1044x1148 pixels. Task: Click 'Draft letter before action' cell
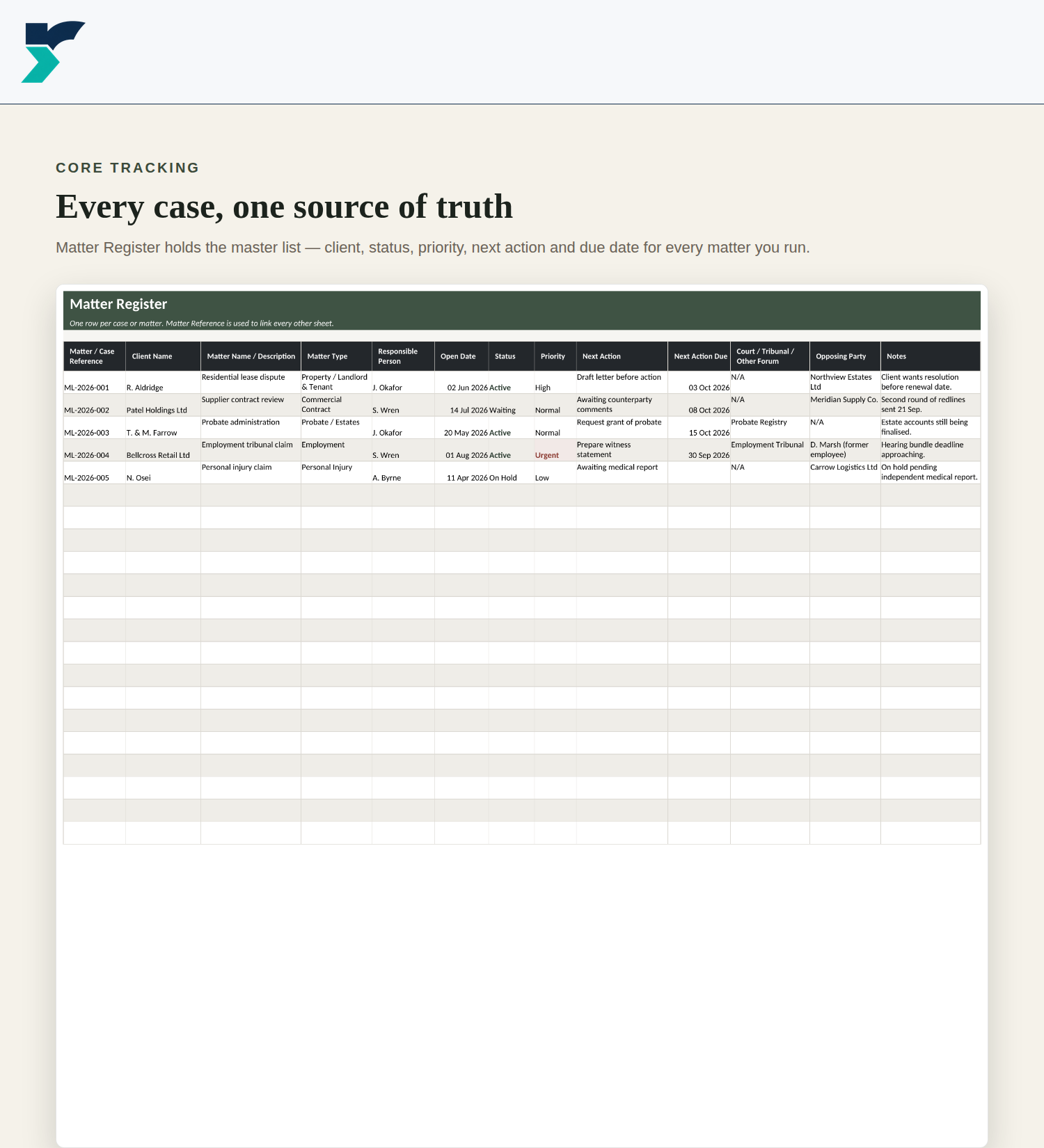tap(622, 383)
